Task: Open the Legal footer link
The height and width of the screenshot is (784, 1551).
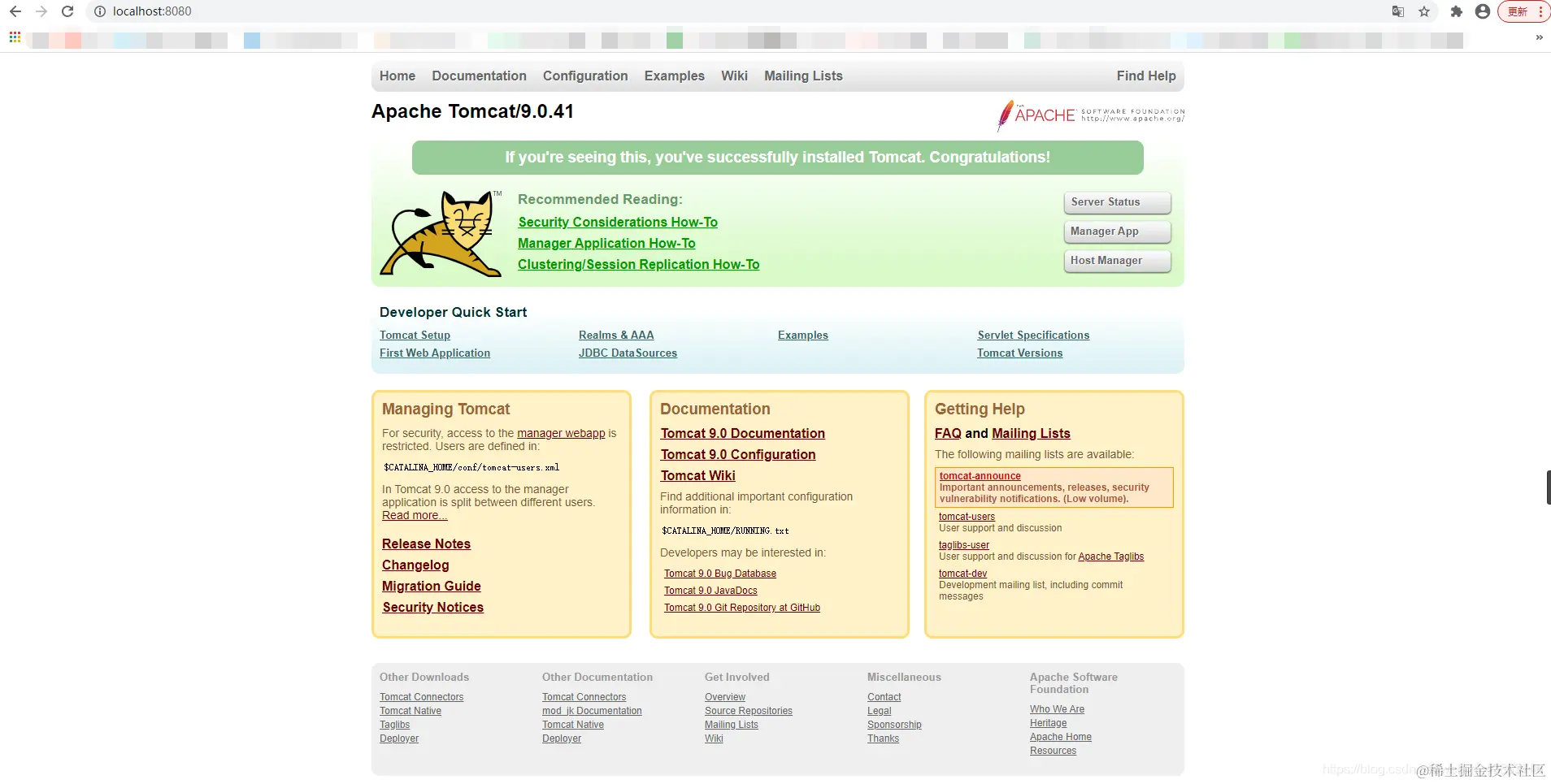Action: click(879, 711)
